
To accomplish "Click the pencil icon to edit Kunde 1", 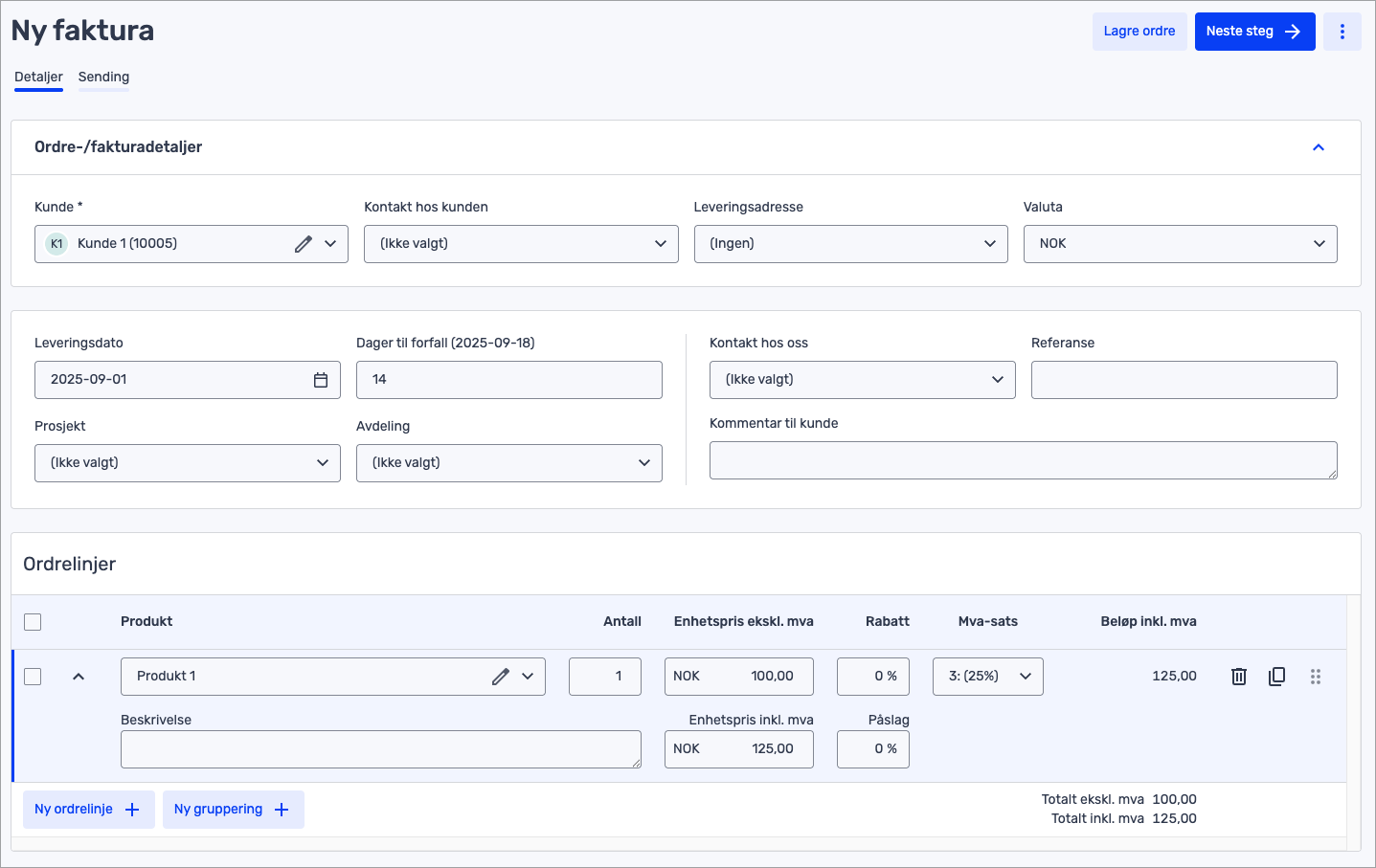I will coord(304,244).
